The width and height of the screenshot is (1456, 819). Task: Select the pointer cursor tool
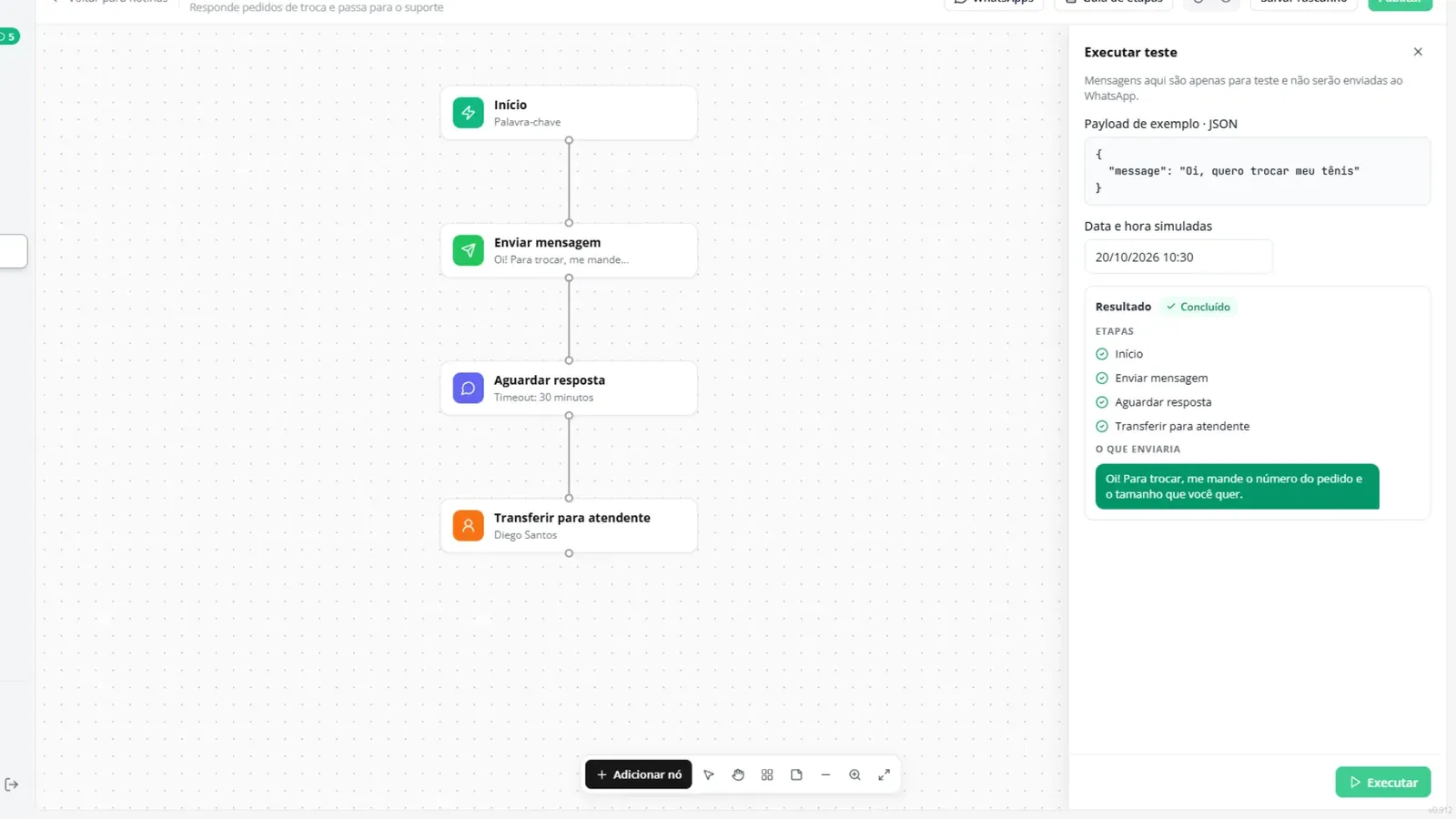709,774
